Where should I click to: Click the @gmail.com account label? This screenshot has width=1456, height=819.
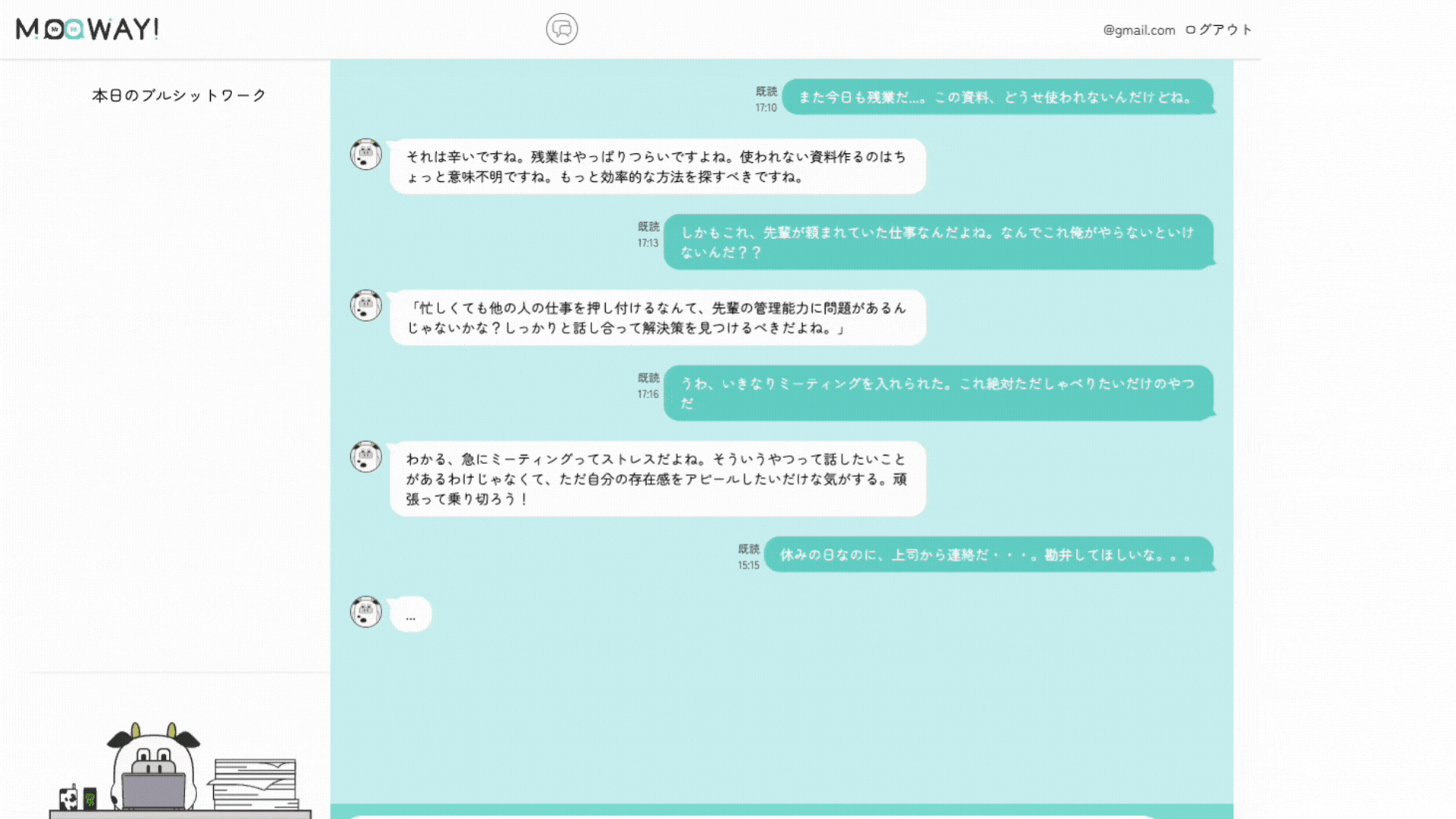[x=1138, y=30]
